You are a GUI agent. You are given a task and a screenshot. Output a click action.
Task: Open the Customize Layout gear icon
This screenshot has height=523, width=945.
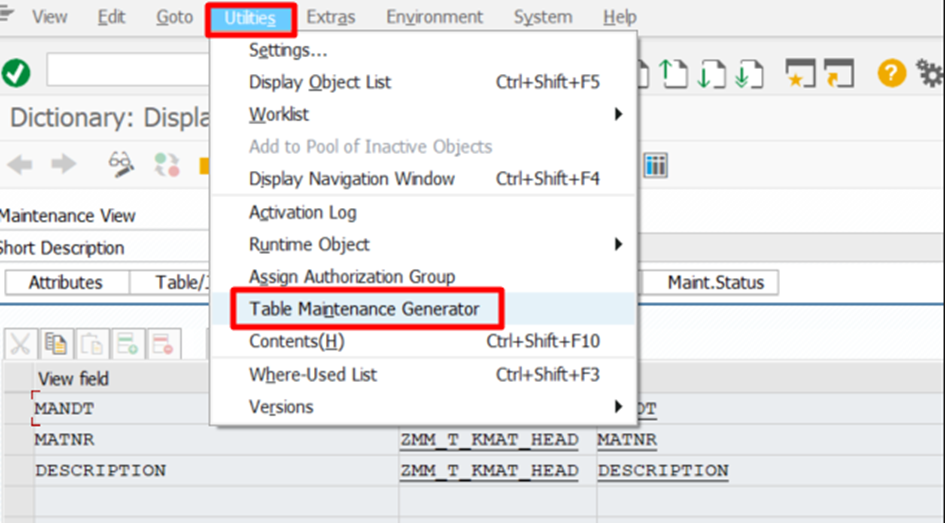(930, 72)
